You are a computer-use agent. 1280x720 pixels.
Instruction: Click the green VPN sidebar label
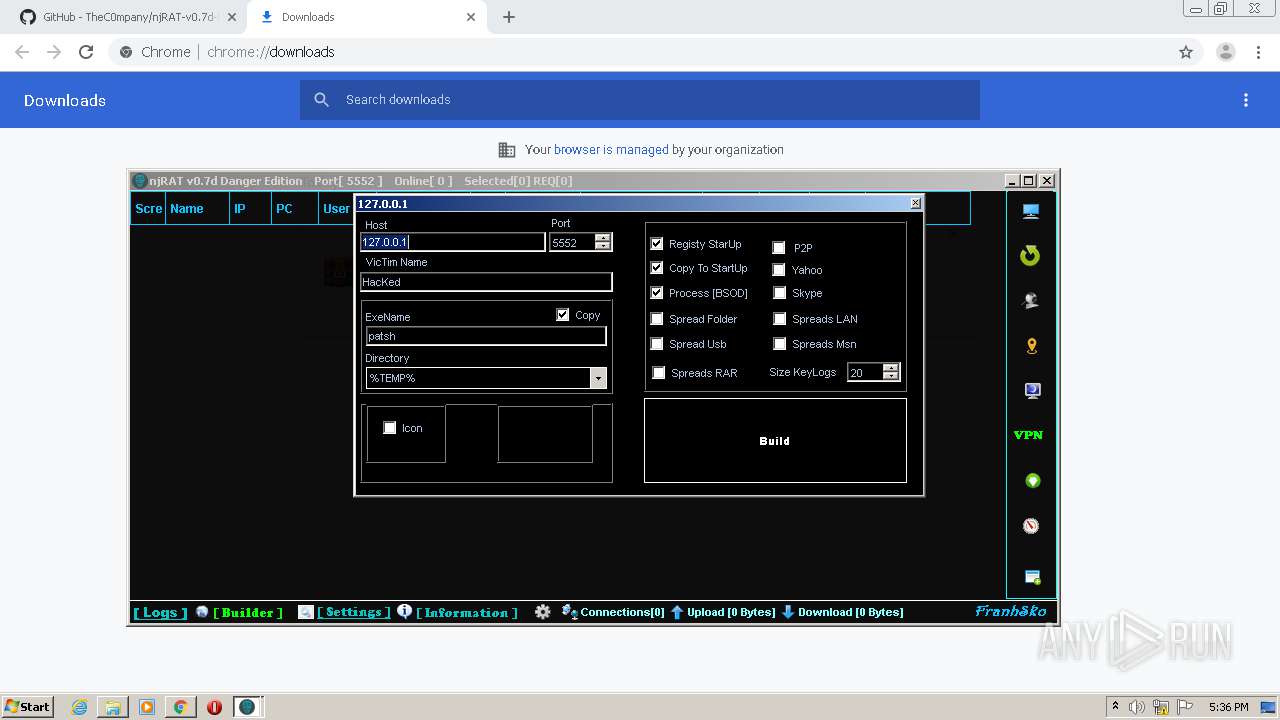tap(1028, 435)
